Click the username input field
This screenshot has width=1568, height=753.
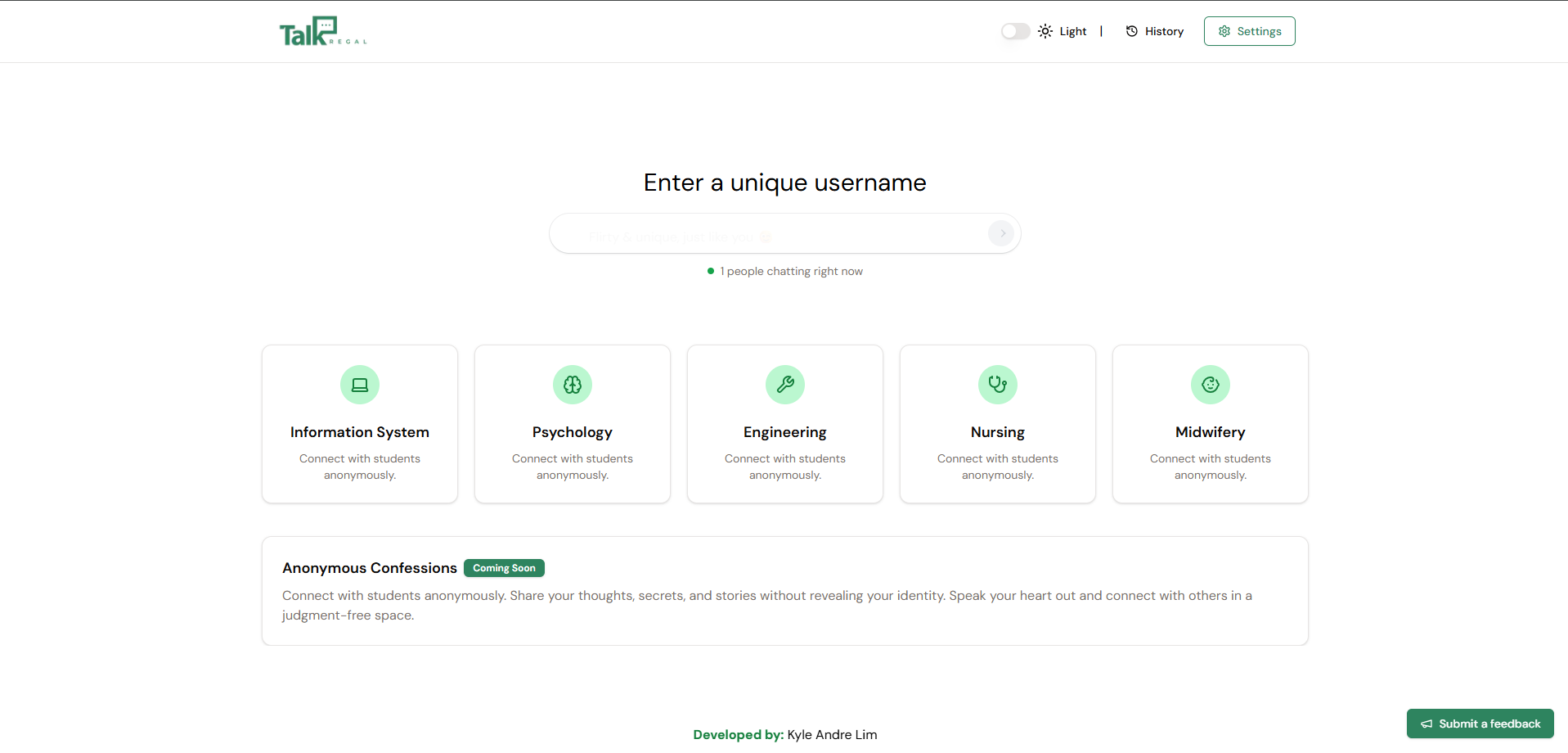(769, 234)
